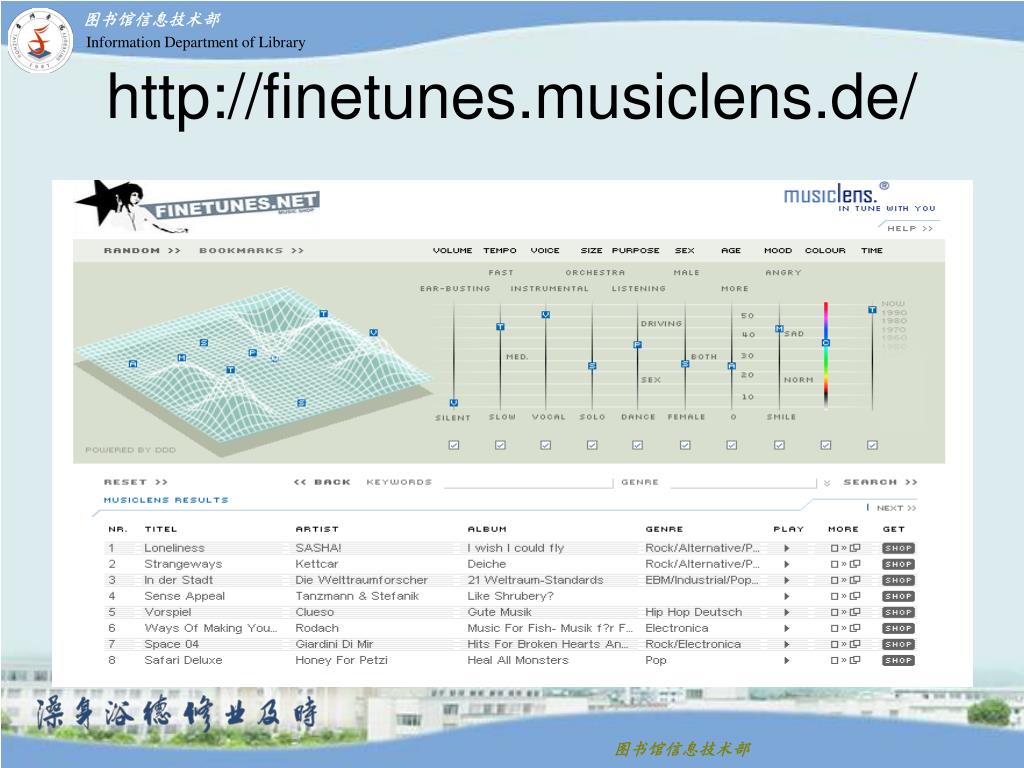Click the Volume slider handle
Image resolution: width=1024 pixels, height=768 pixels.
pos(454,403)
